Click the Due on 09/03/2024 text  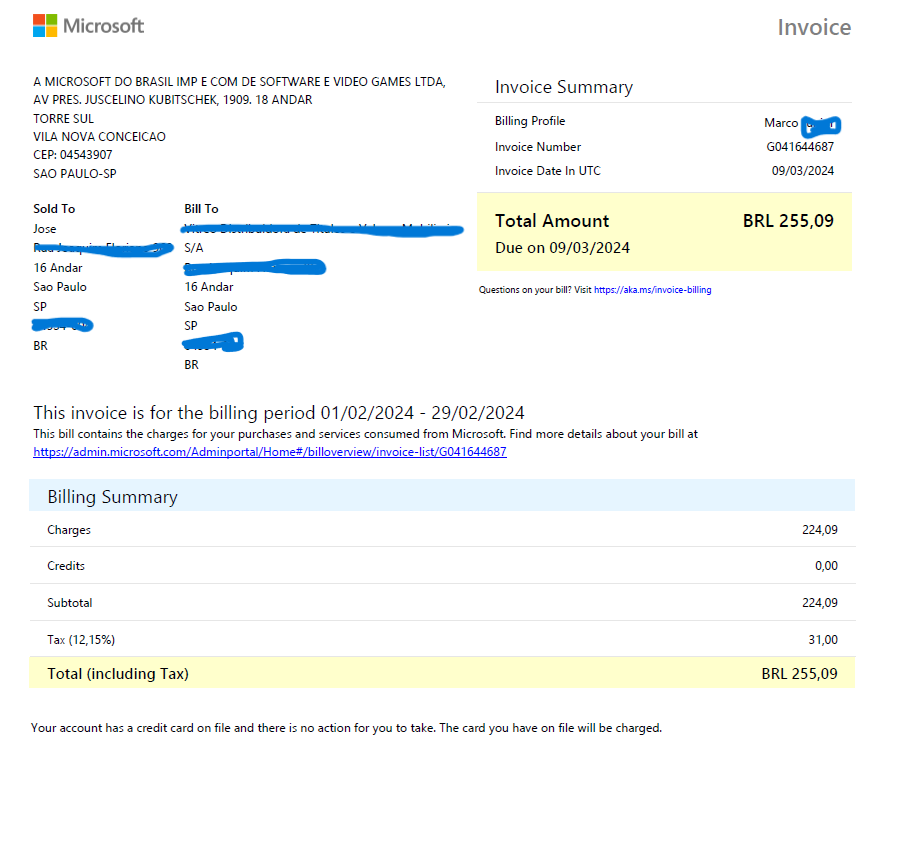tap(562, 248)
